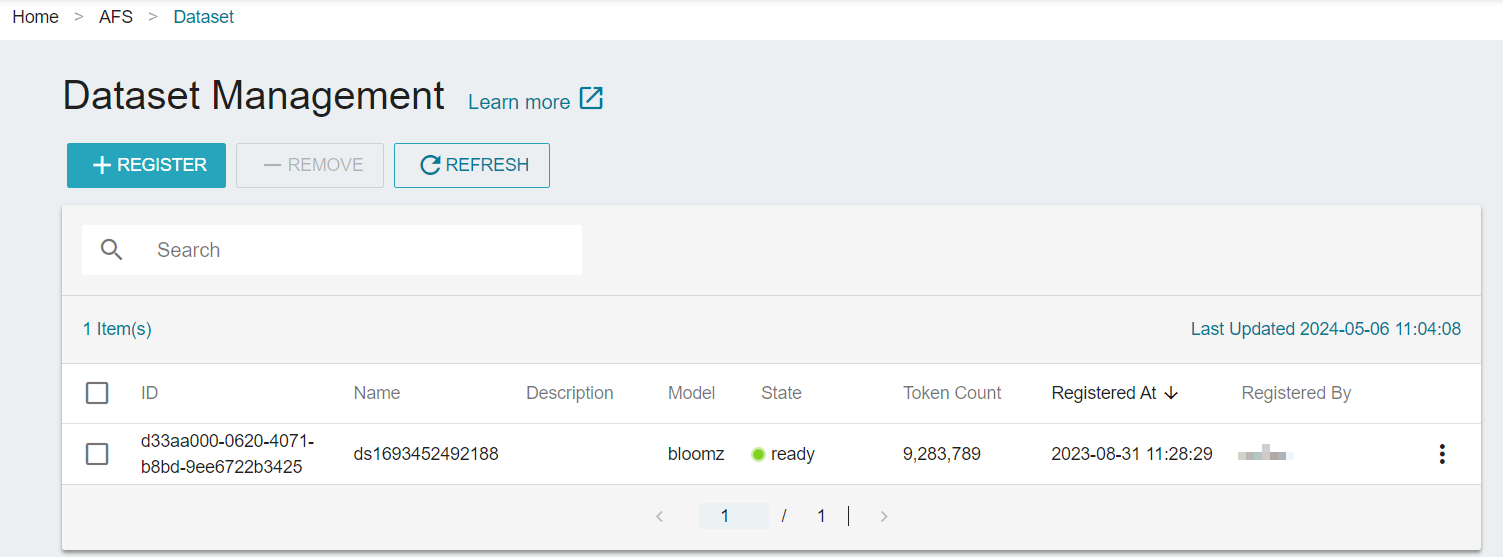Sort by the Name column header
This screenshot has height=557, width=1503.
pos(377,393)
